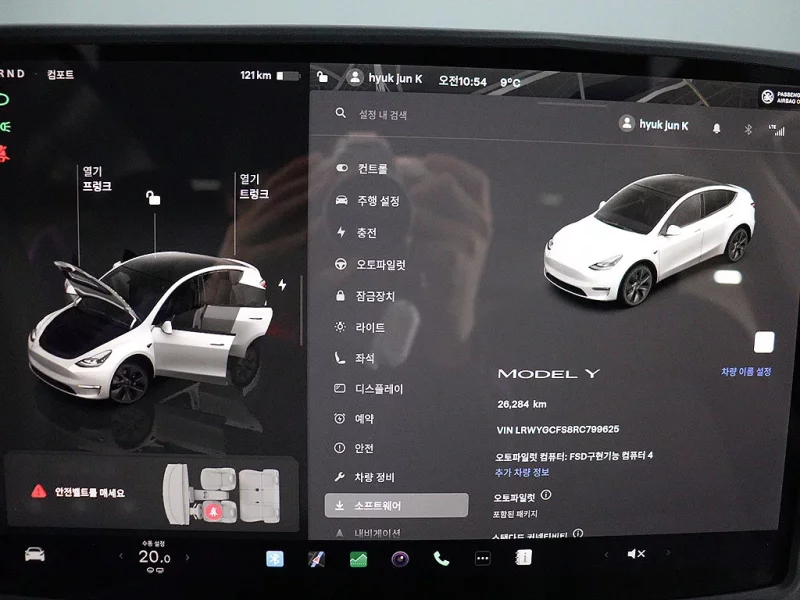Open the ellipsis app launcher in the dock

[x=482, y=558]
